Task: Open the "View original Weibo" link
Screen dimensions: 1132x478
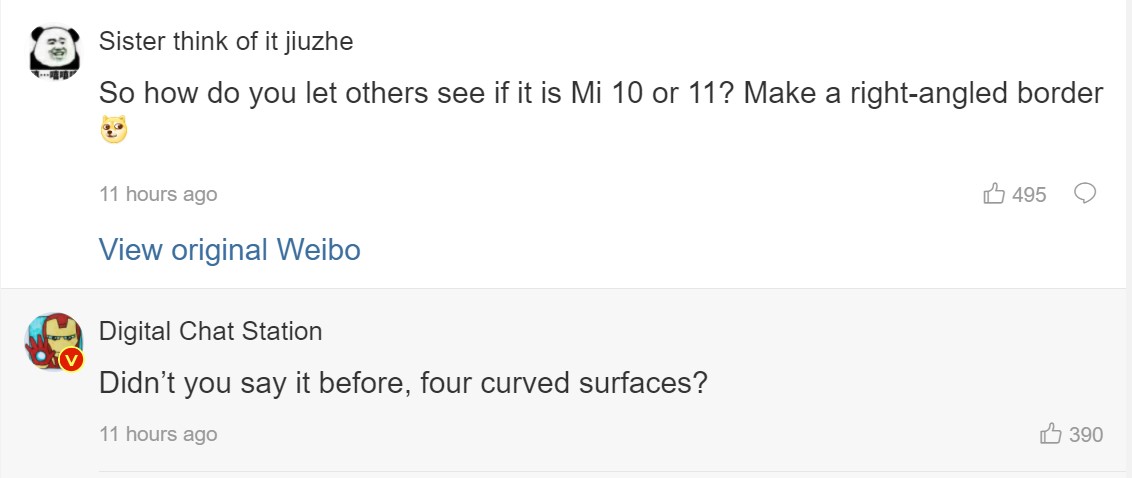Action: 229,250
